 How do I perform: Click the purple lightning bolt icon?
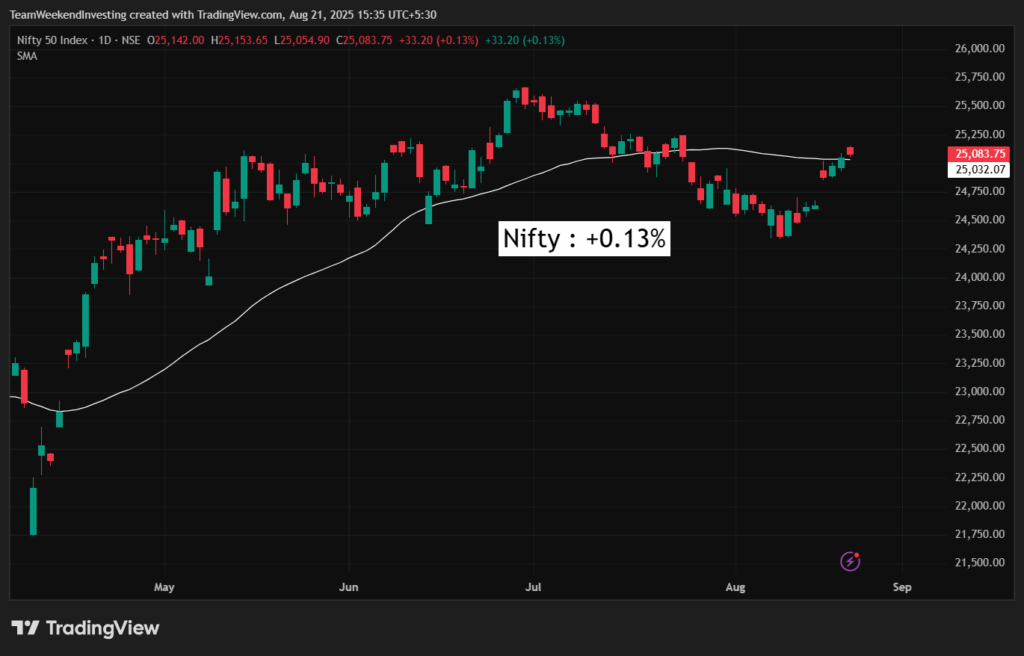point(850,561)
